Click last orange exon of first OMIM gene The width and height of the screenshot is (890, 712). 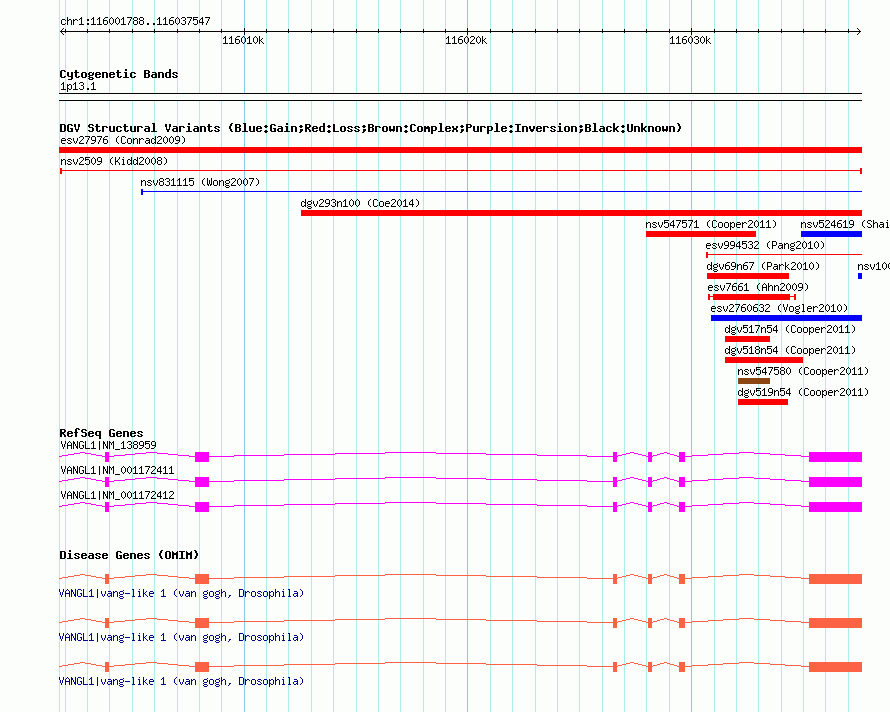pos(836,579)
